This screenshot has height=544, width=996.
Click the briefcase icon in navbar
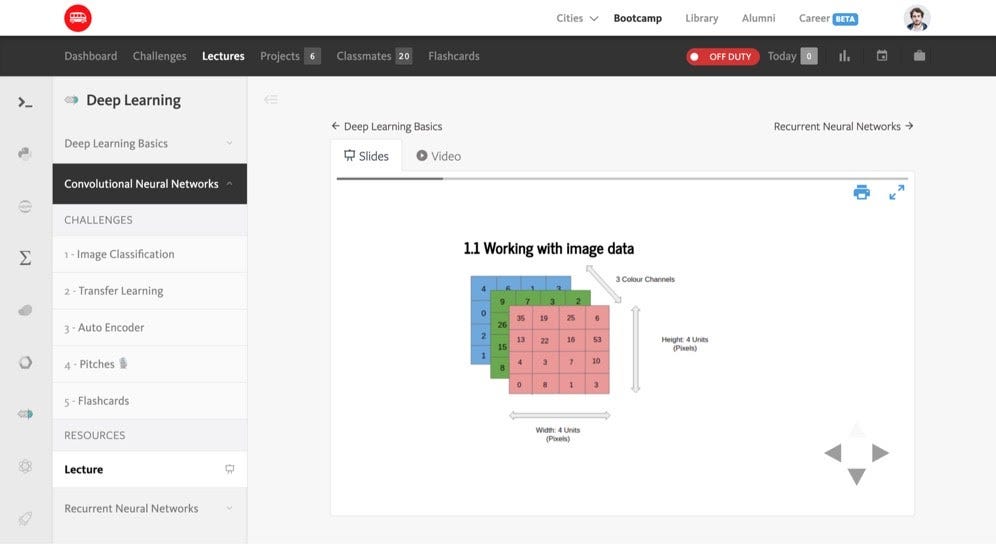click(x=919, y=56)
